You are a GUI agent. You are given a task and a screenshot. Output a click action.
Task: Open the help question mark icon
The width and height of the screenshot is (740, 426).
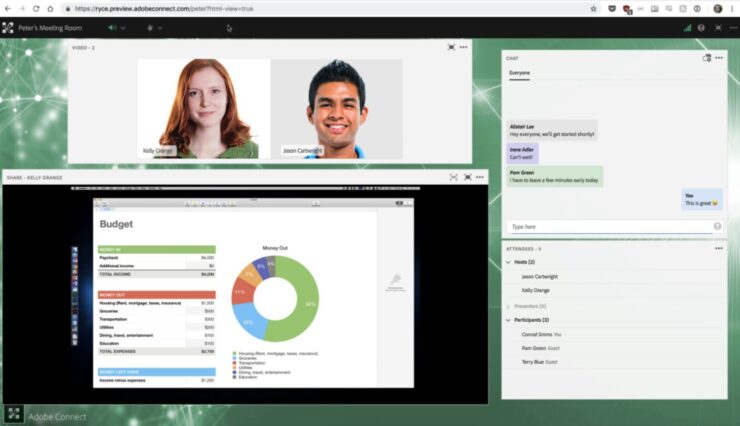click(x=701, y=27)
